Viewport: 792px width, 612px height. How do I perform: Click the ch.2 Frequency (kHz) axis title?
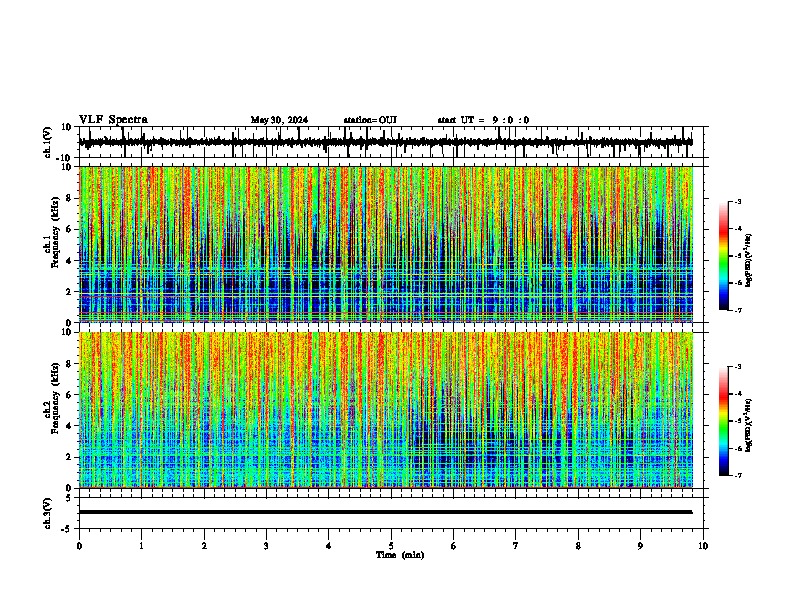click(53, 398)
